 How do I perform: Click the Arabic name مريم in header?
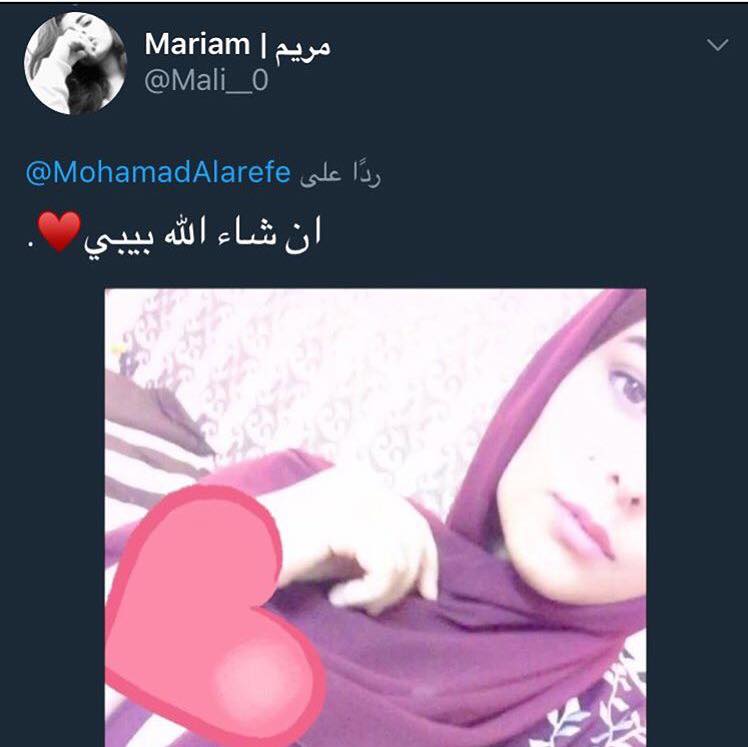coord(303,47)
